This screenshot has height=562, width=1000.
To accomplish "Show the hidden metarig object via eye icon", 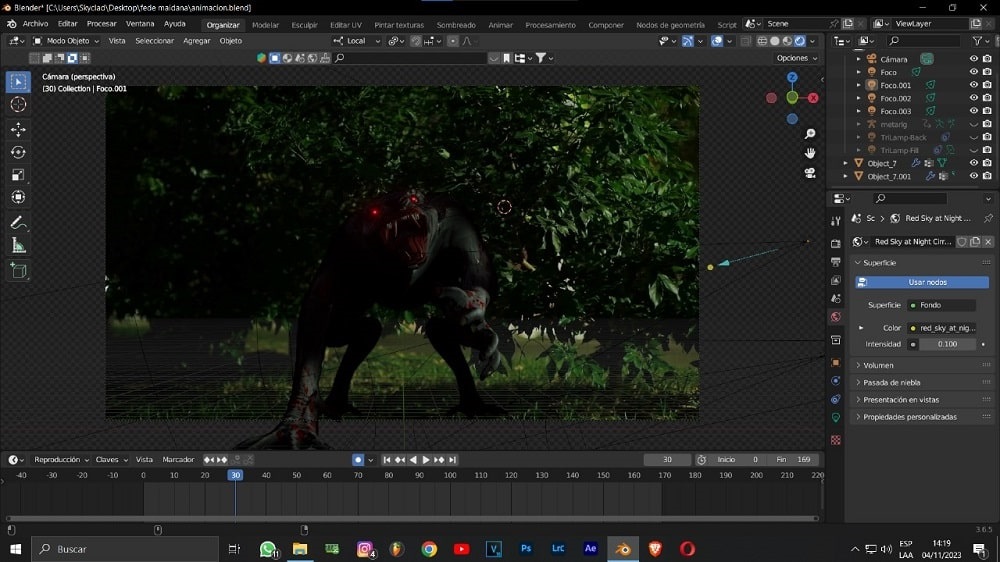I will (x=973, y=124).
